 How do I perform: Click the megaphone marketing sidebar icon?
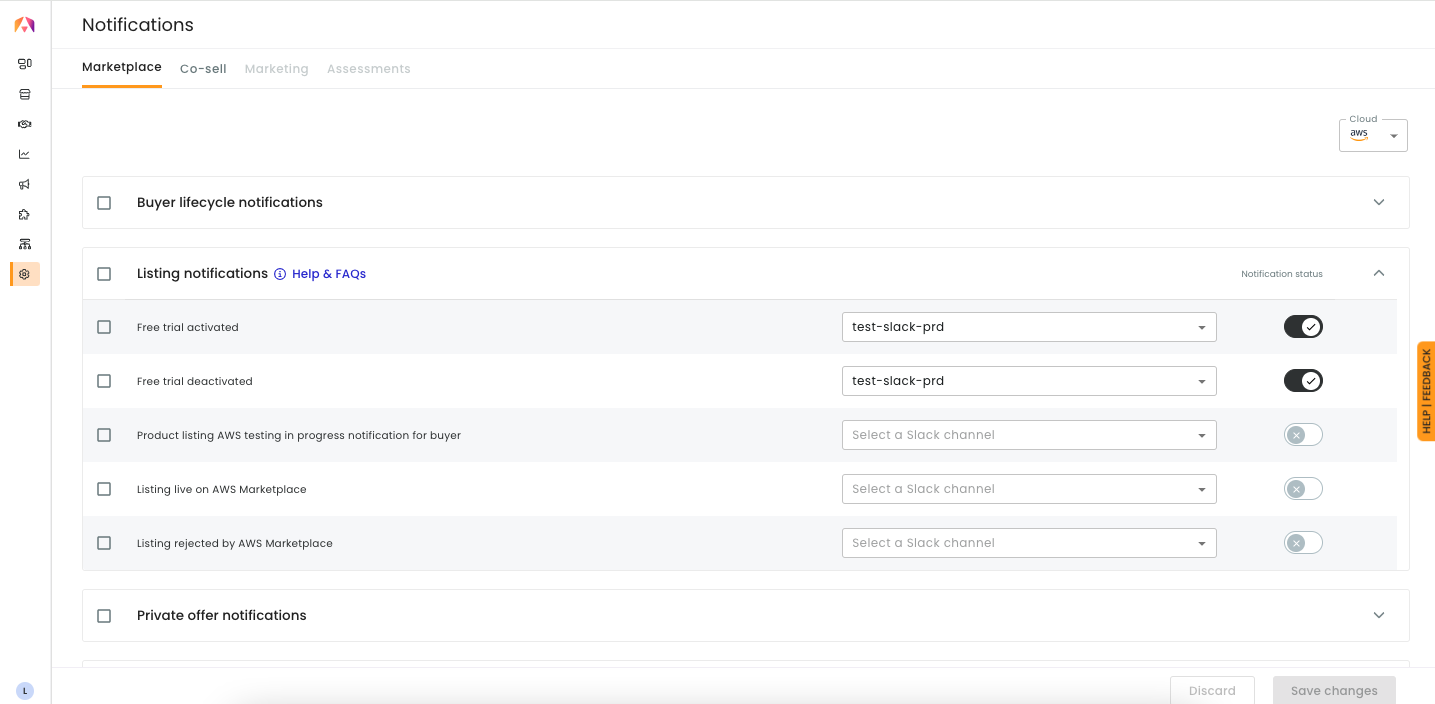(25, 184)
